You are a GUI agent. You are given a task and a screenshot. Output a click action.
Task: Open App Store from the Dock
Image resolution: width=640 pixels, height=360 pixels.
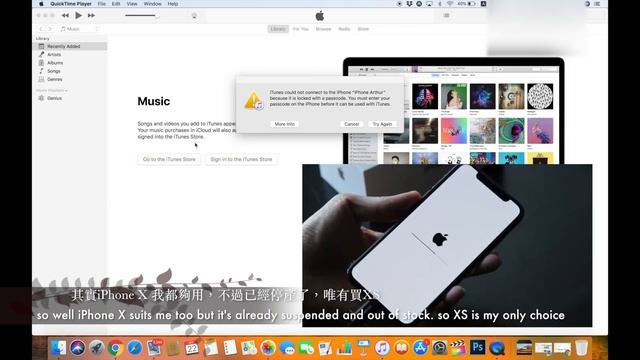(420, 348)
